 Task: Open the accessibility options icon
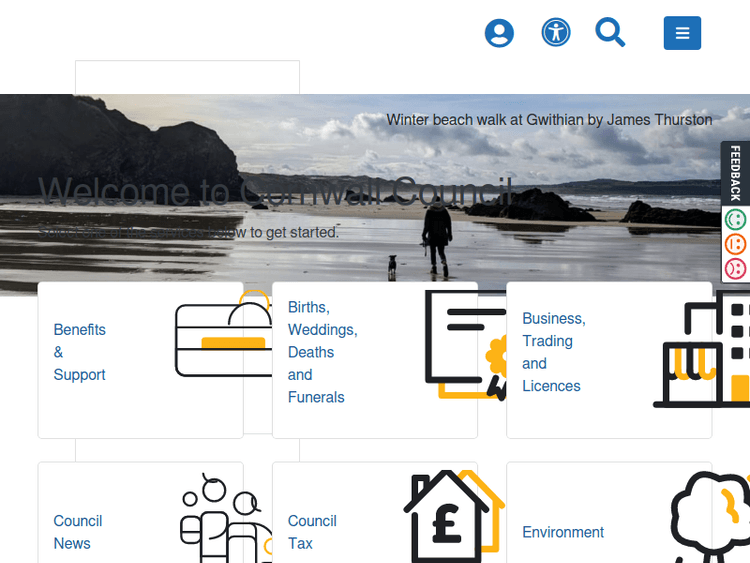tap(556, 33)
